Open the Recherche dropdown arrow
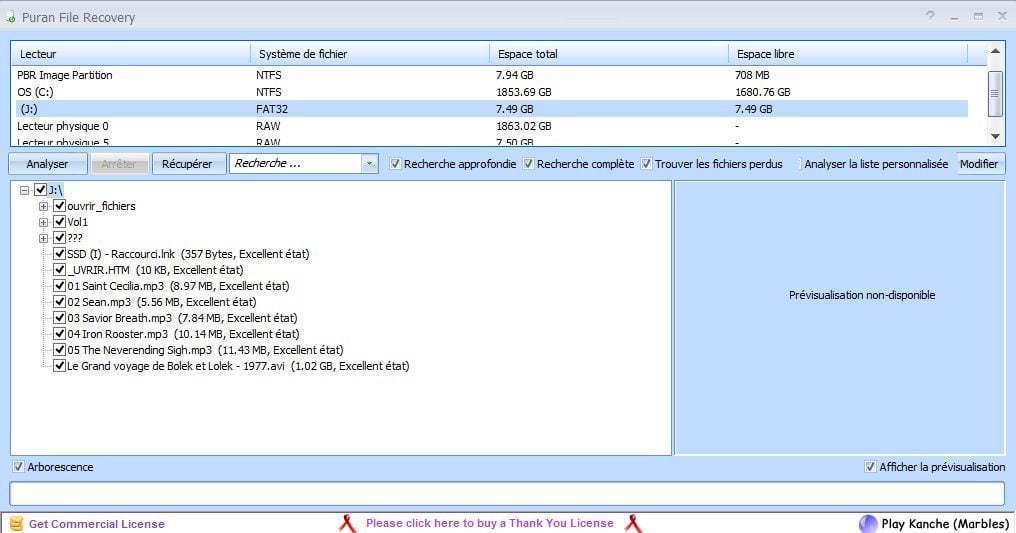Viewport: 1016px width, 533px height. coord(369,164)
